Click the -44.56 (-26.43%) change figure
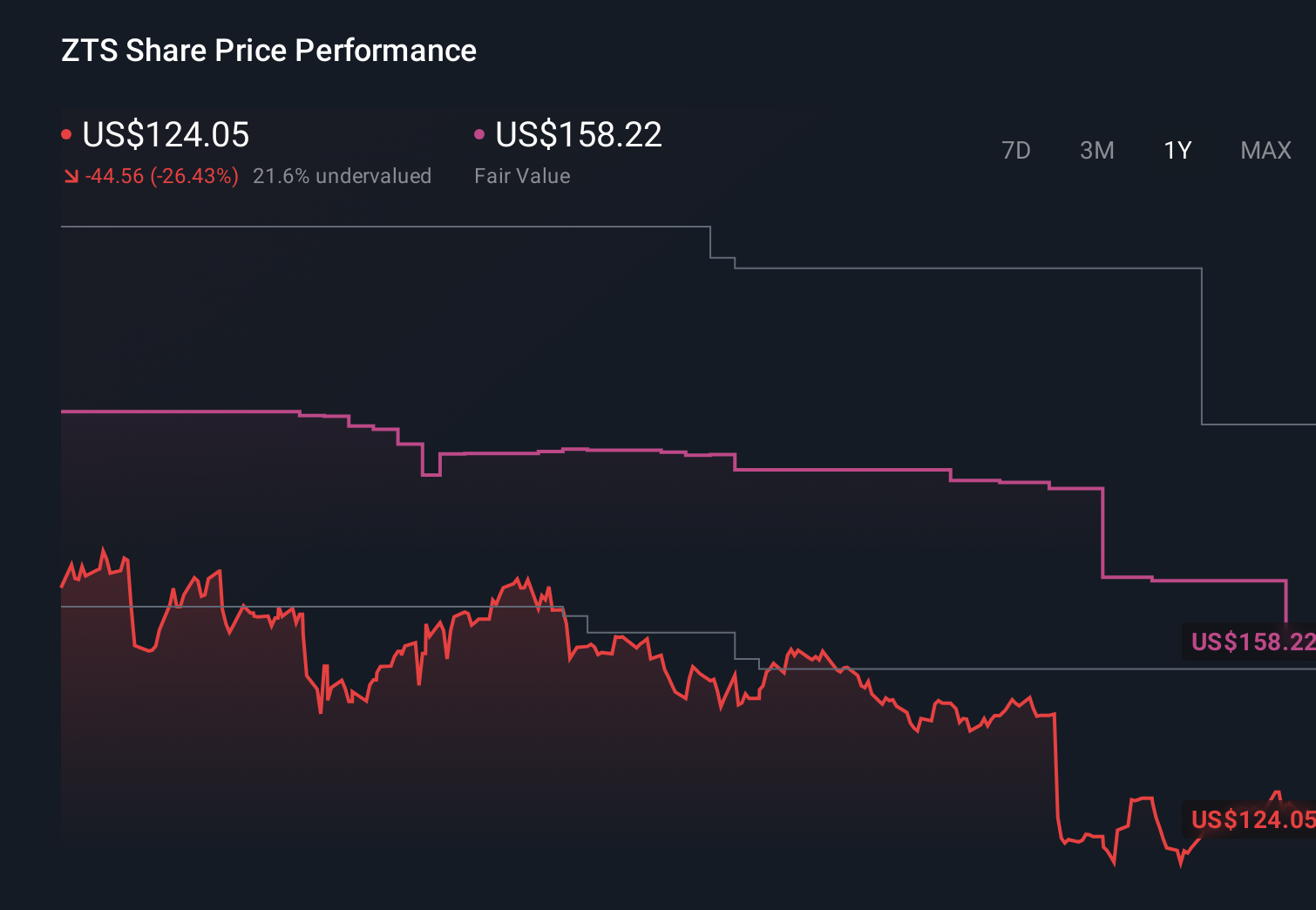This screenshot has height=910, width=1316. tap(162, 175)
